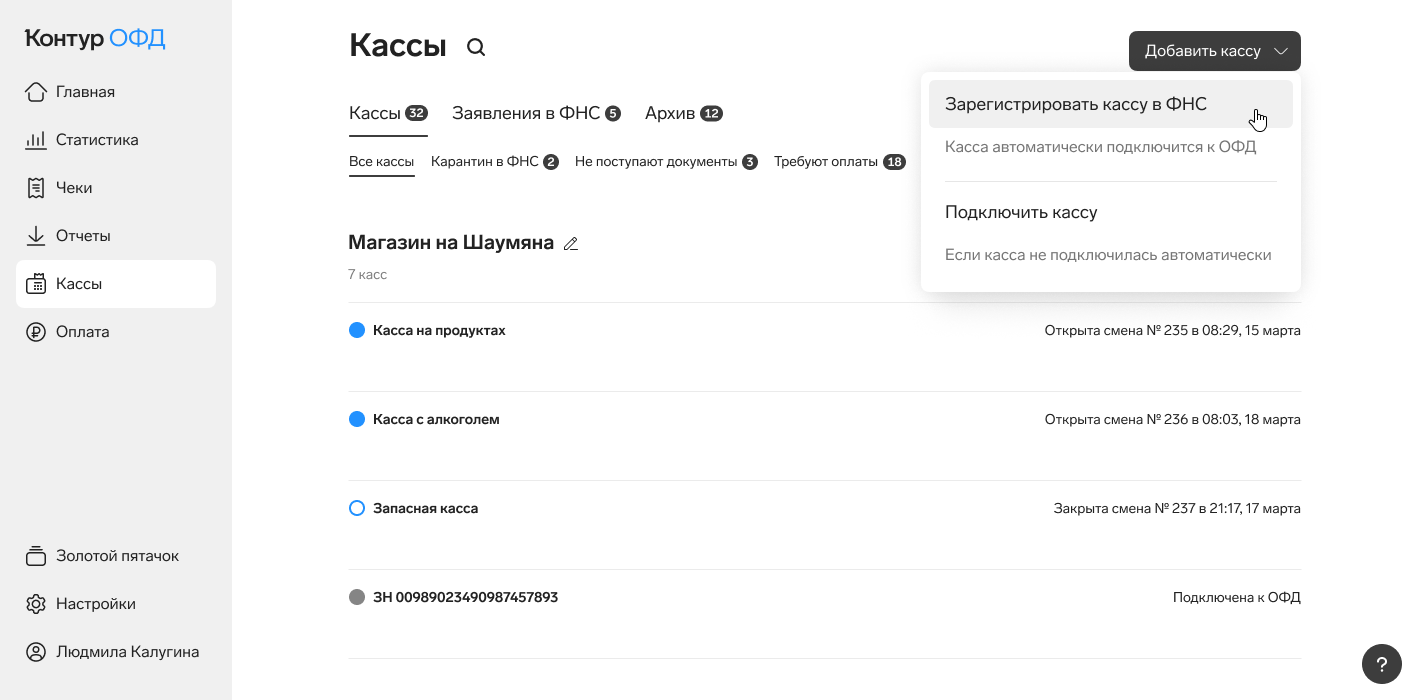The image size is (1418, 700).
Task: Open Оплата with the ruble icon
Action: click(x=36, y=332)
